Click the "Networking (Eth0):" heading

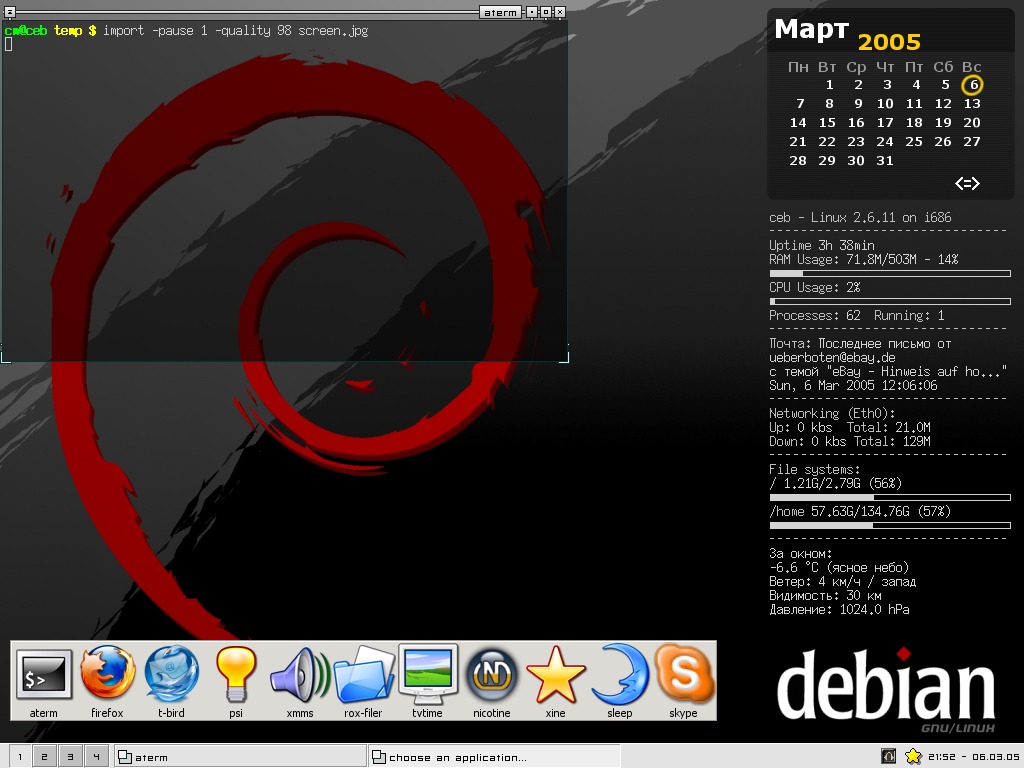point(832,413)
